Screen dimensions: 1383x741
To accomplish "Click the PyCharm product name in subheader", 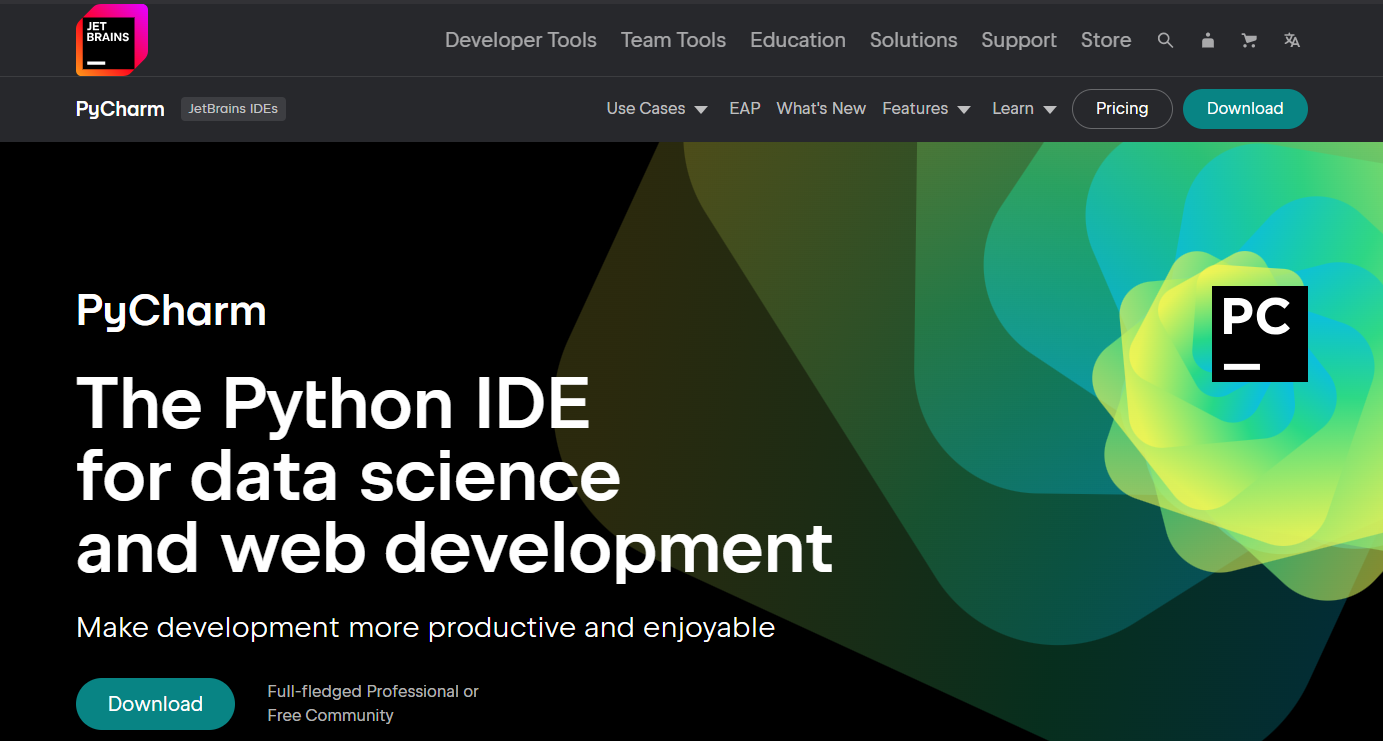I will pos(120,109).
